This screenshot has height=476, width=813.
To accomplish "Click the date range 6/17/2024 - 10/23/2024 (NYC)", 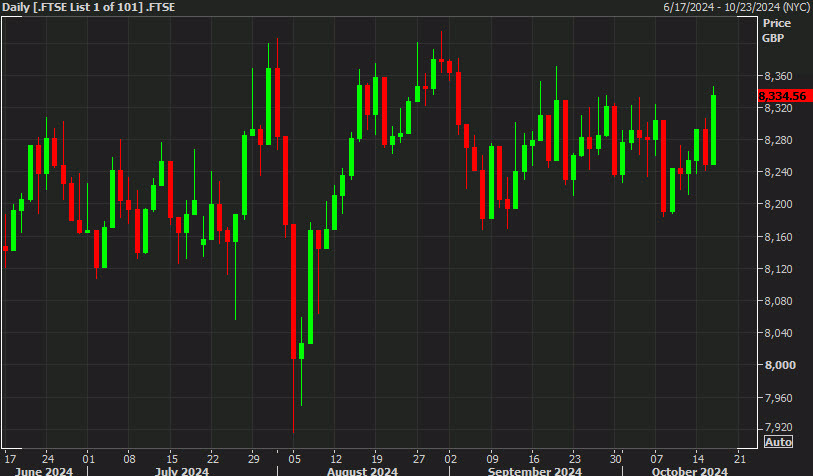I will tap(737, 7).
